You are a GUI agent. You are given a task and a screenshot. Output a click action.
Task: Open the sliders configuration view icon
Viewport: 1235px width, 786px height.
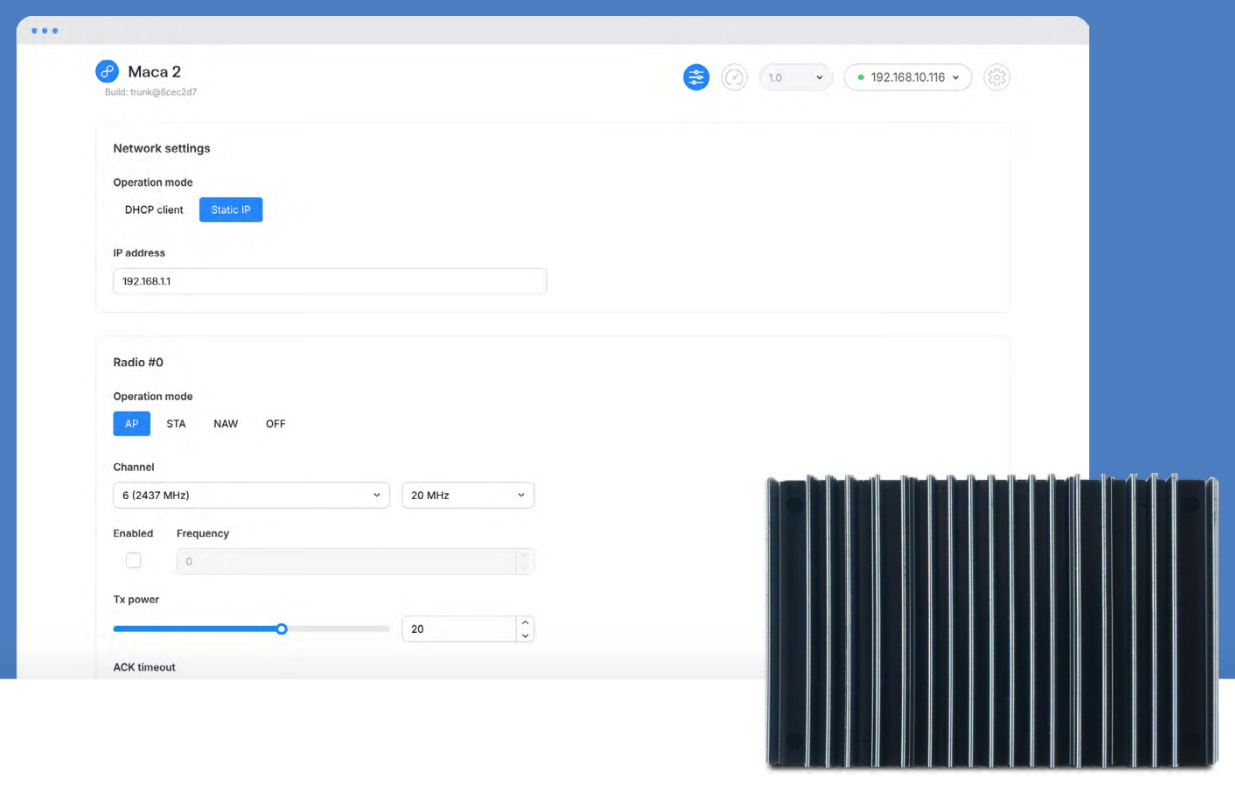696,77
